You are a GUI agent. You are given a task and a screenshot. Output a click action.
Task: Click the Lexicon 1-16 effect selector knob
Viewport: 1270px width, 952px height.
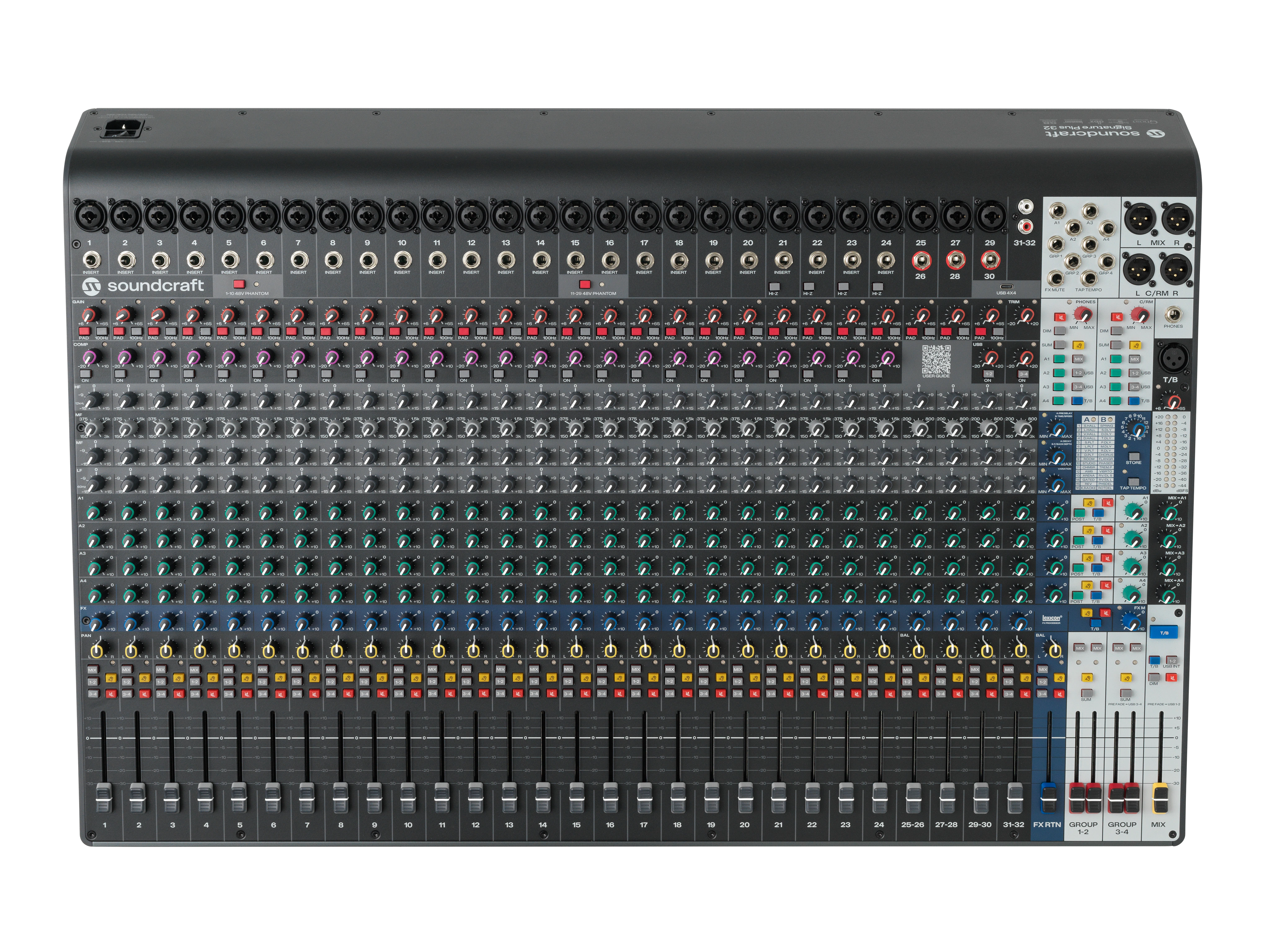[x=1137, y=429]
